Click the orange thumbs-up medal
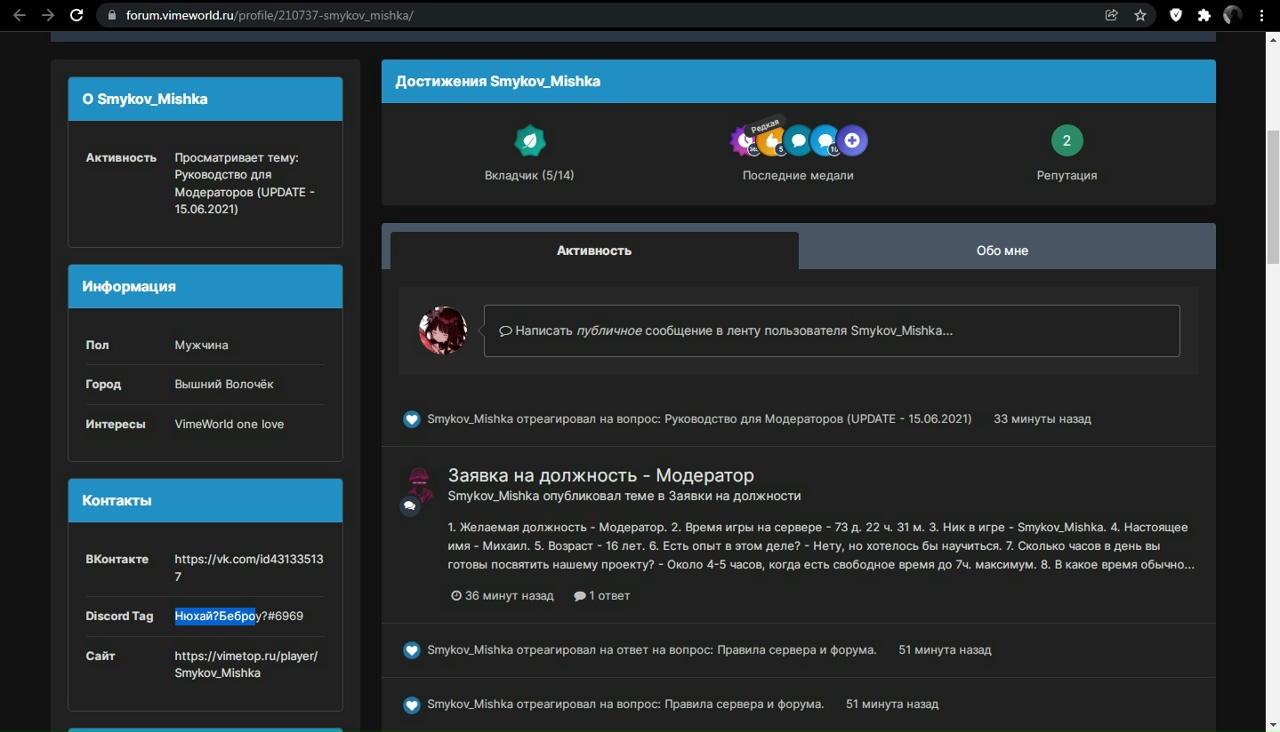 [x=770, y=142]
